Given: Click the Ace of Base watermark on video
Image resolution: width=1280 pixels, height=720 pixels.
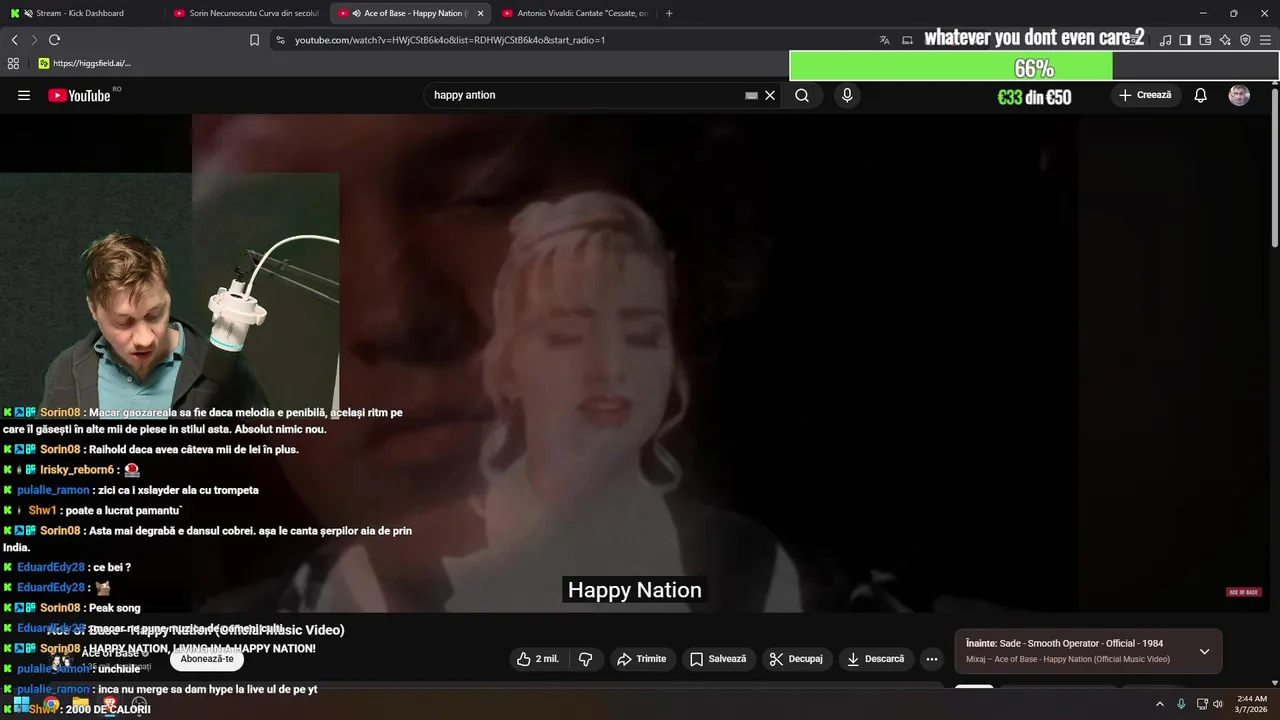Looking at the screenshot, I should coord(1243,592).
